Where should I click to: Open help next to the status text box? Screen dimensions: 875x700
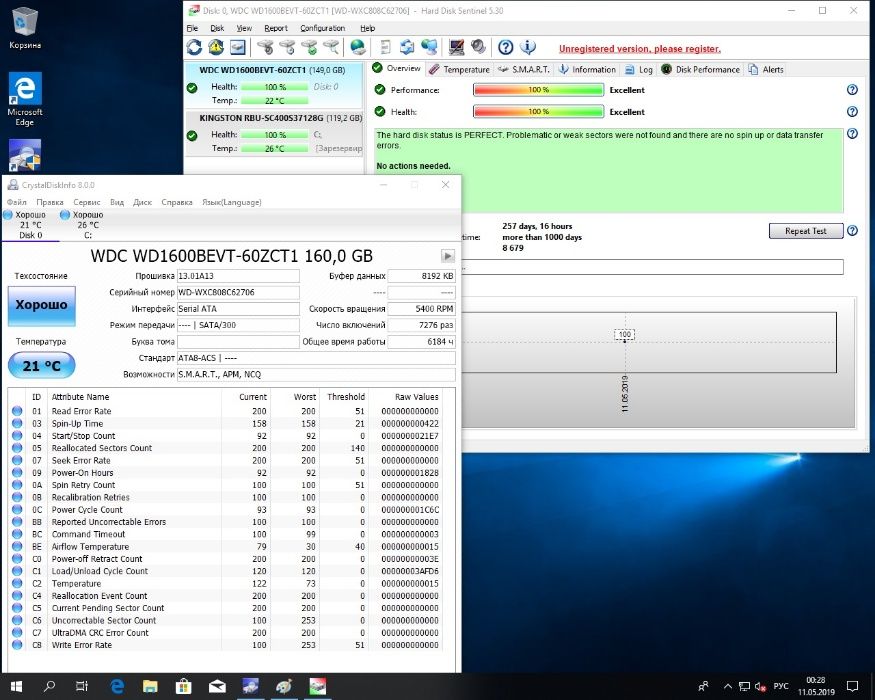click(x=852, y=133)
